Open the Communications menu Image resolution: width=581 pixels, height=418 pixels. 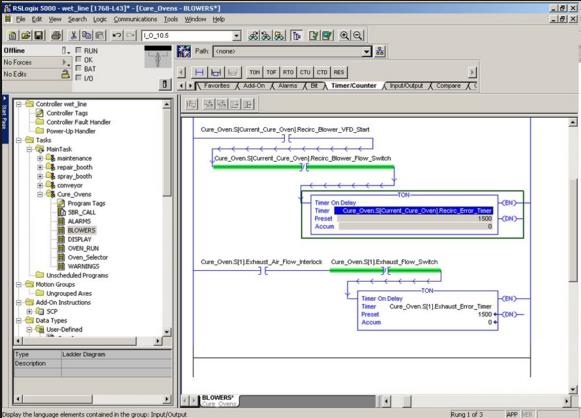pyautogui.click(x=135, y=19)
